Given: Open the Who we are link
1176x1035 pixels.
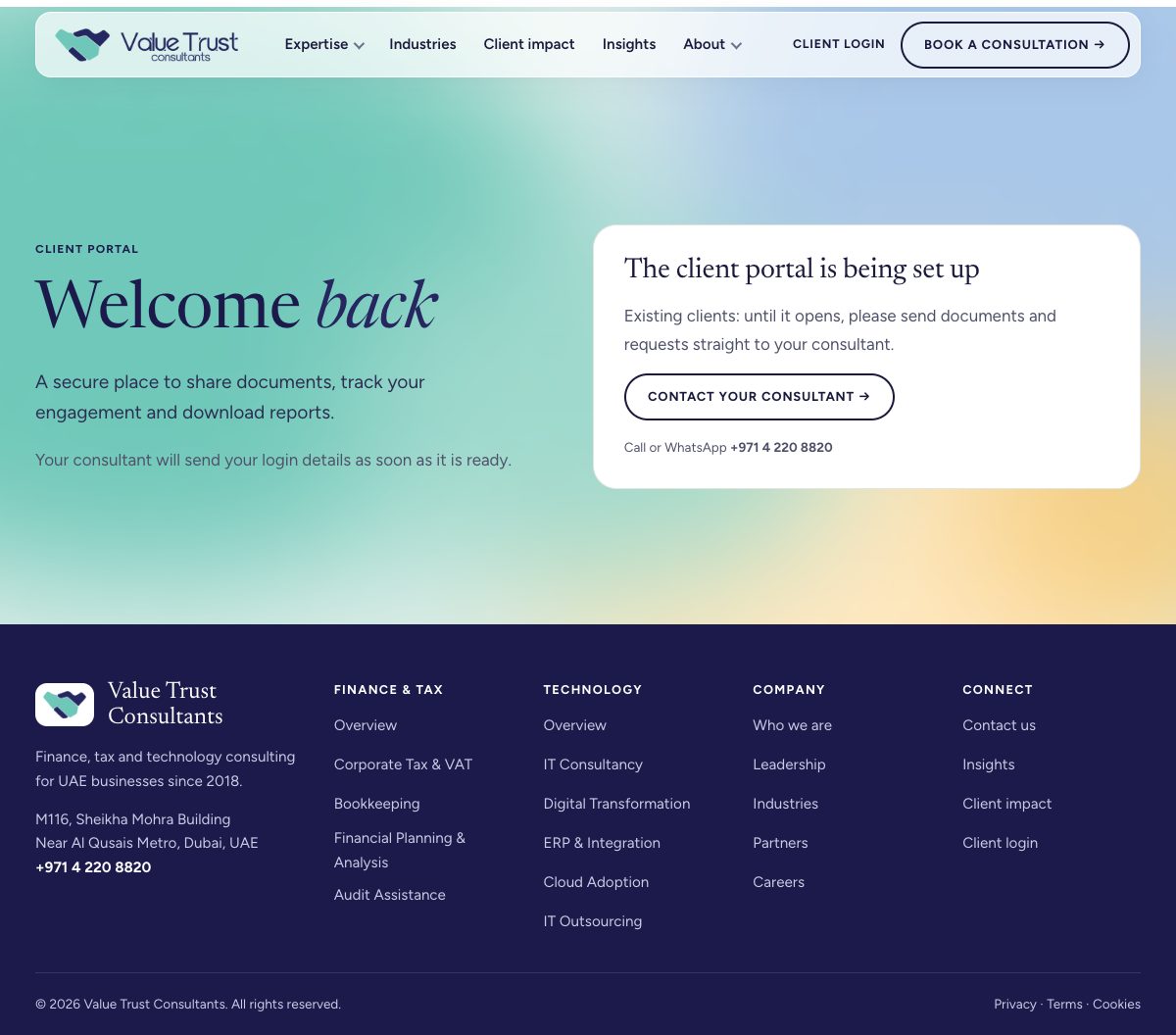Looking at the screenshot, I should pyautogui.click(x=792, y=725).
